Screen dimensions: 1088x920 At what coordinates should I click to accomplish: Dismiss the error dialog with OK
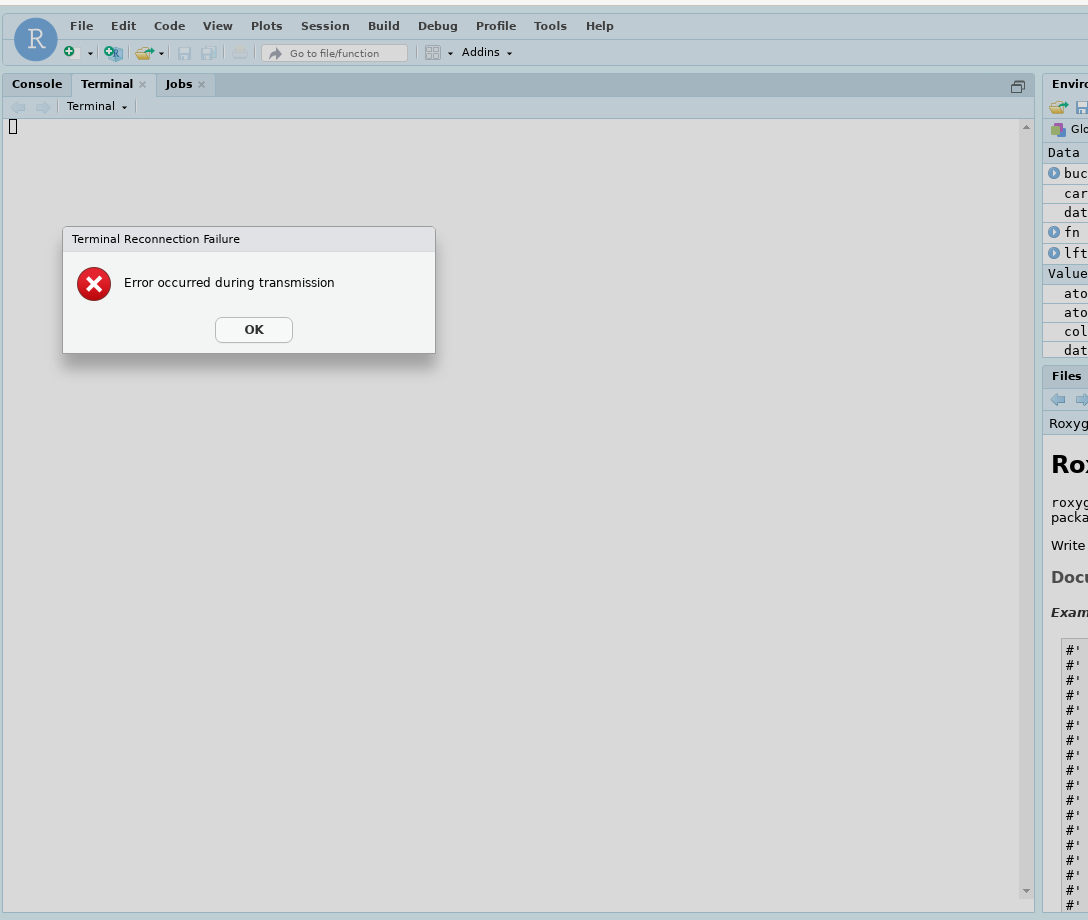coord(253,330)
